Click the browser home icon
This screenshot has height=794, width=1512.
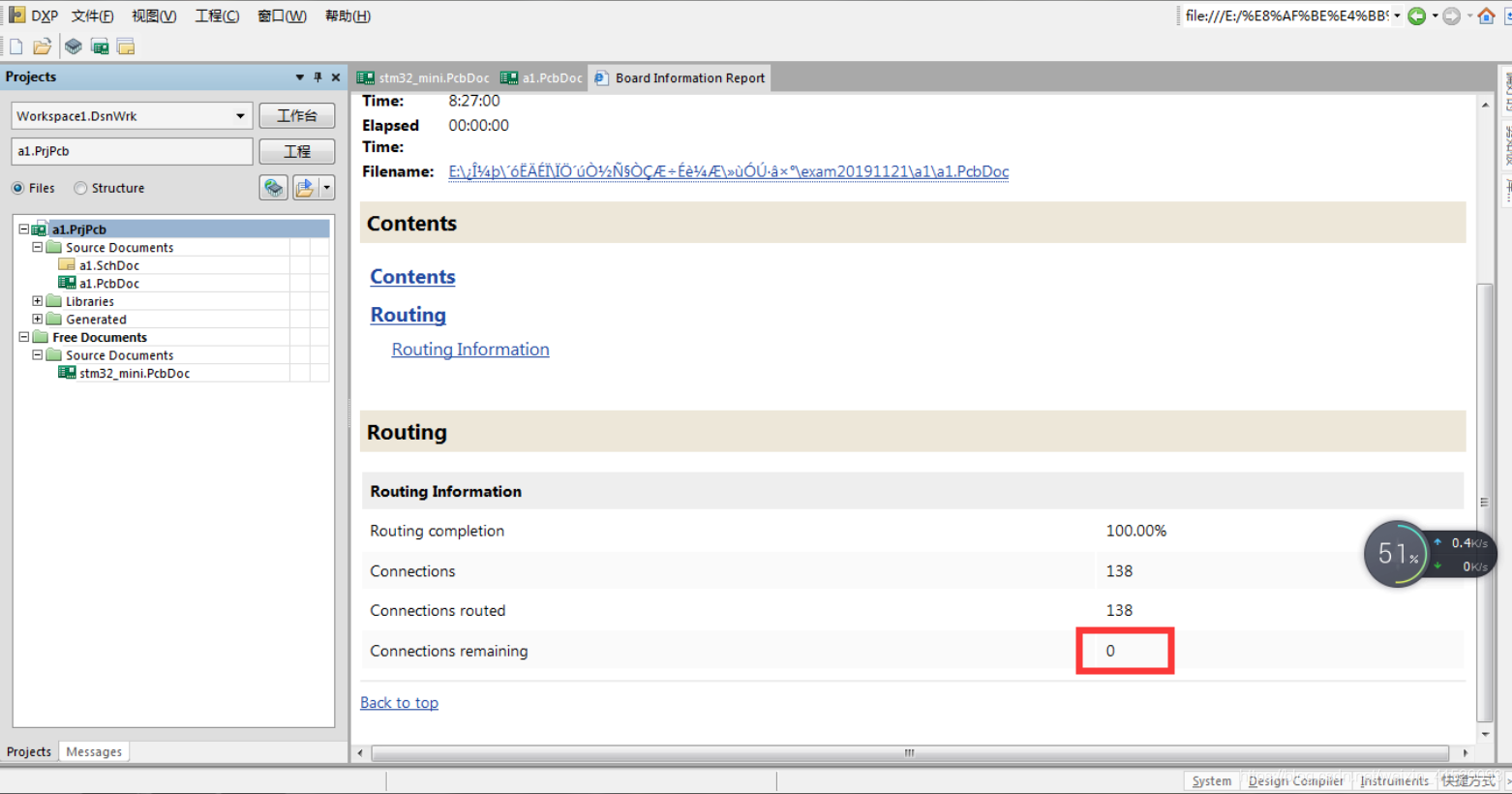1486,15
